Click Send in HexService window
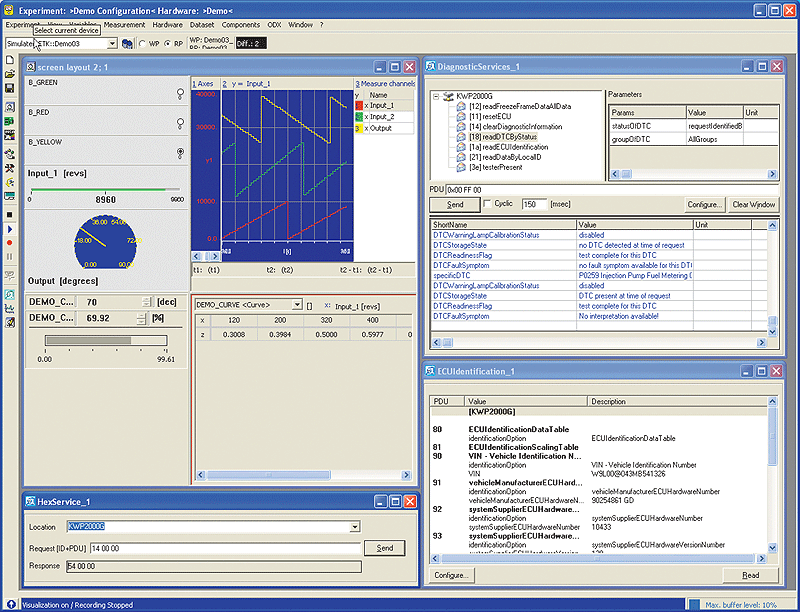Image resolution: width=800 pixels, height=612 pixels. (385, 548)
